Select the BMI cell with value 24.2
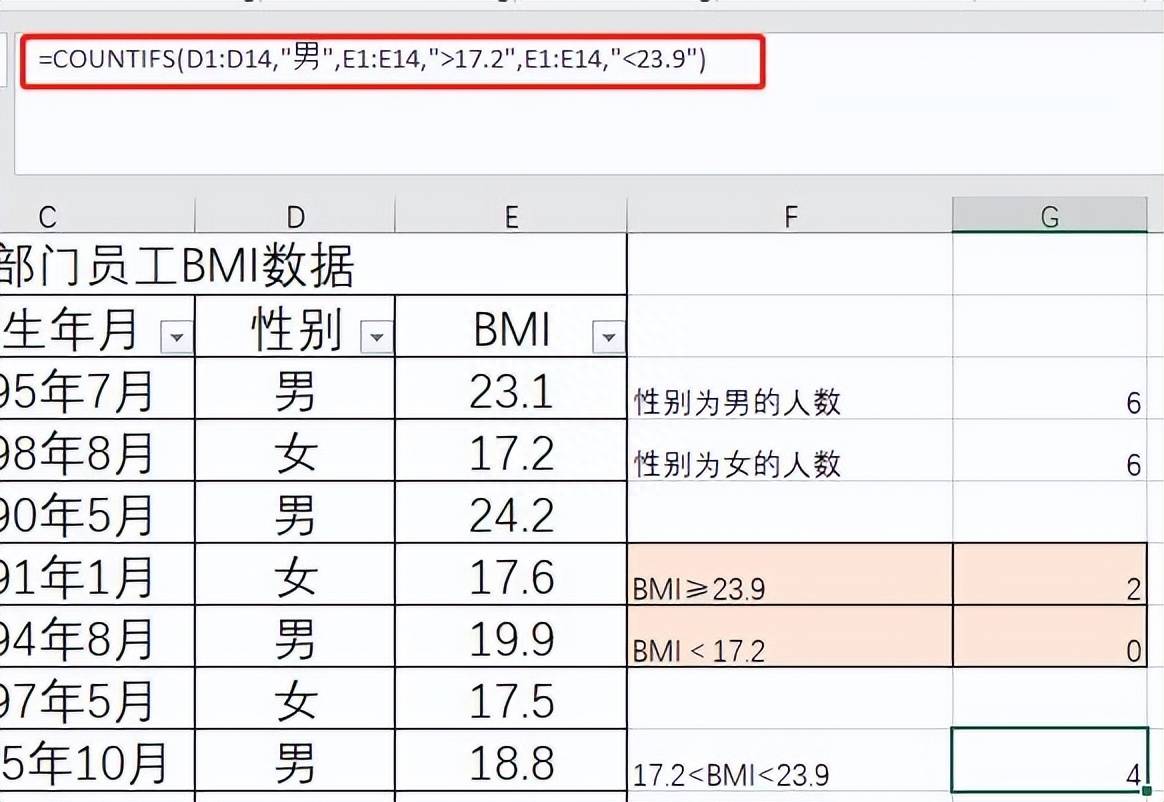The height and width of the screenshot is (802, 1164). [x=511, y=513]
